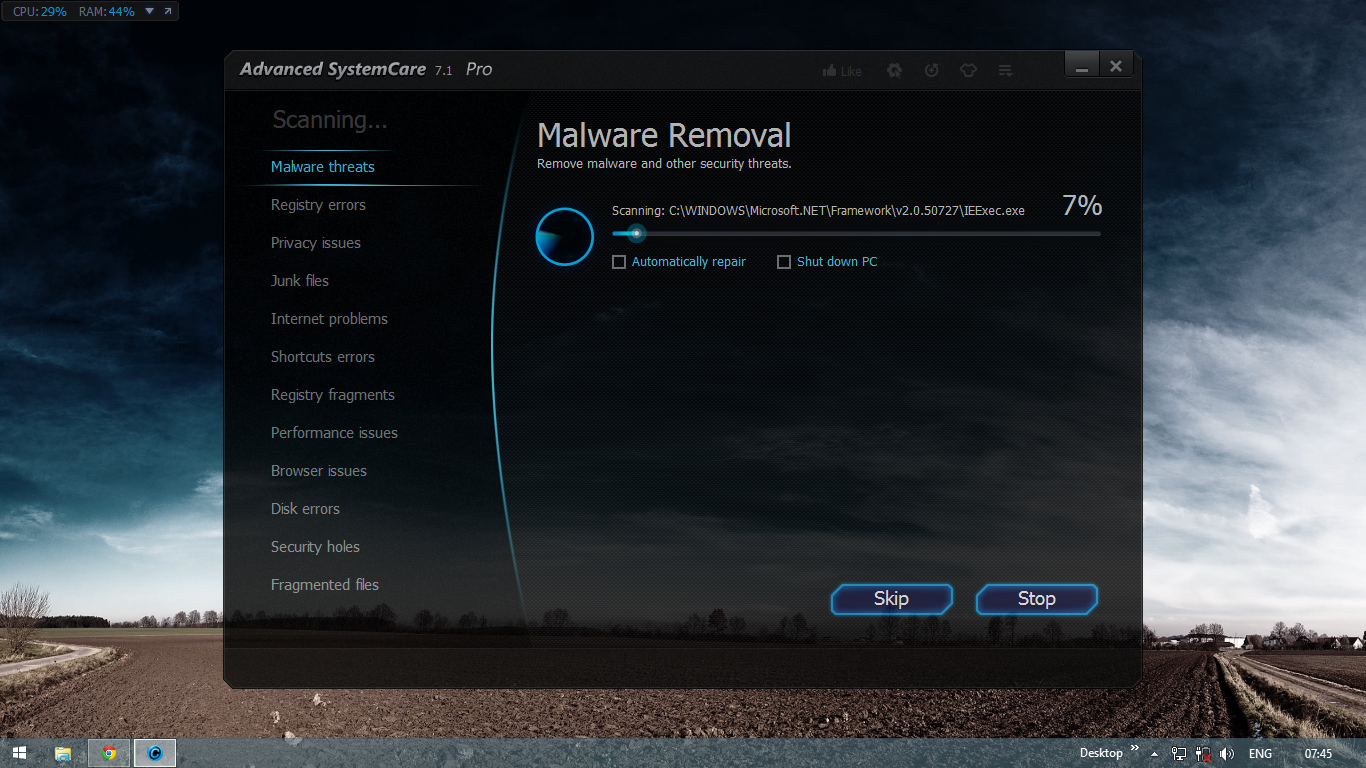Enable the Automatically repair checkbox
This screenshot has height=768, width=1366.
pyautogui.click(x=617, y=261)
